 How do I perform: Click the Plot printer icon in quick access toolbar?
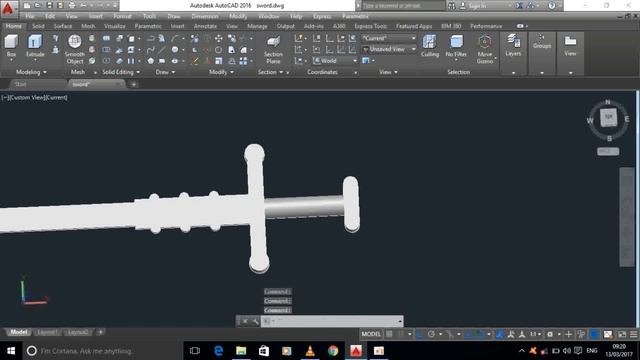point(72,5)
